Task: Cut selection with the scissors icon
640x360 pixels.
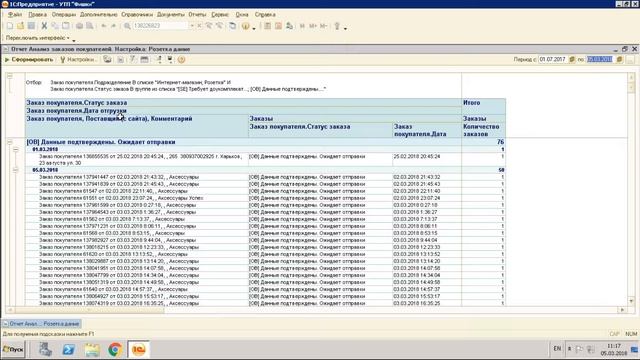Action: [x=44, y=26]
